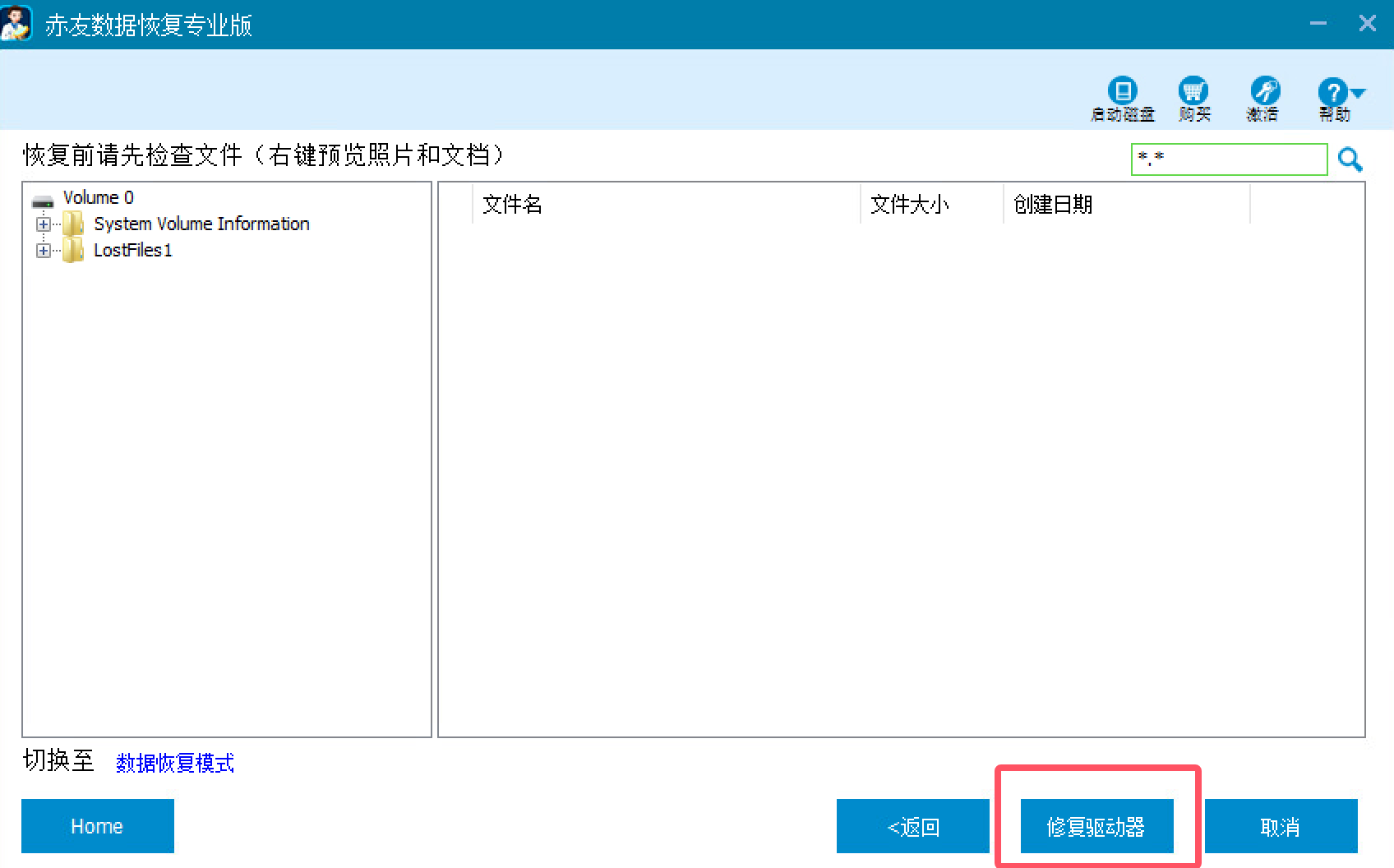
Task: Sort by 文件名 column header
Action: coord(667,204)
